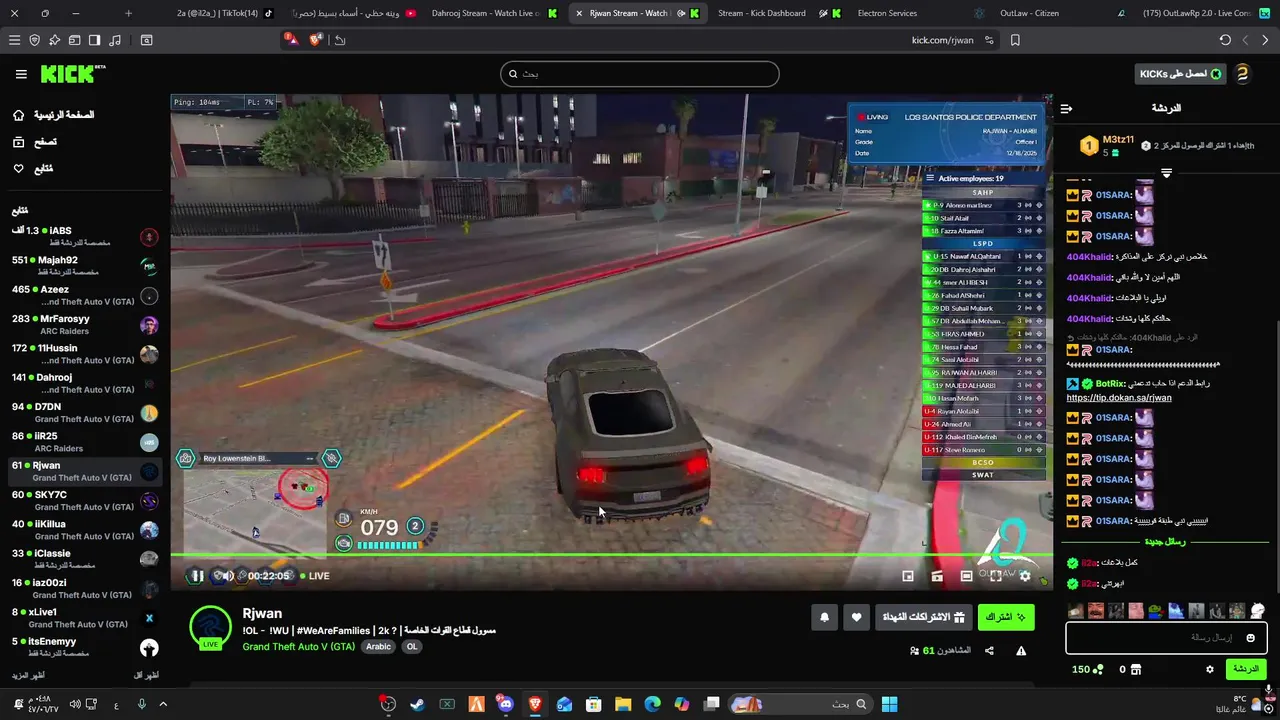Open chat settings gear icon

pos(1209,670)
